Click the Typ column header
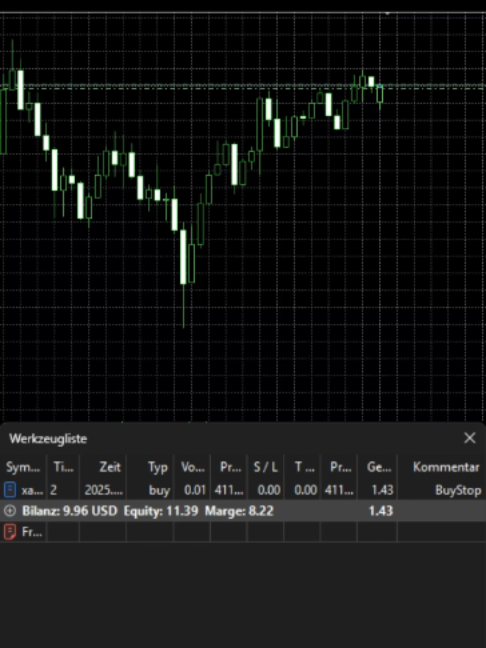Viewport: 486px width, 648px height. pyautogui.click(x=157, y=467)
